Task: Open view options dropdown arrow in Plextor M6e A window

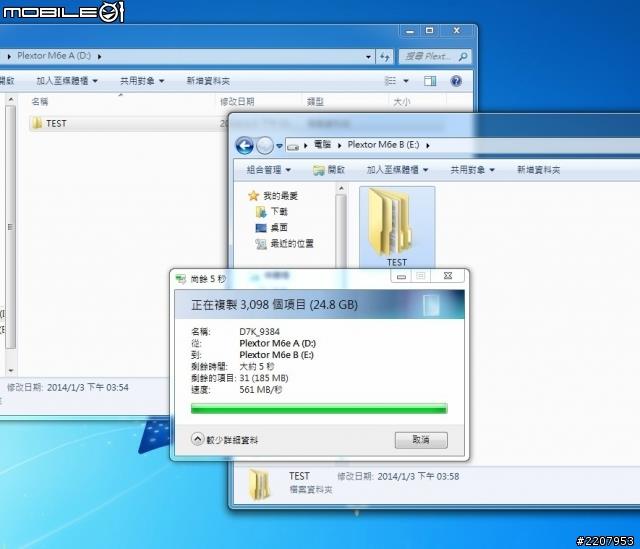Action: pyautogui.click(x=406, y=81)
